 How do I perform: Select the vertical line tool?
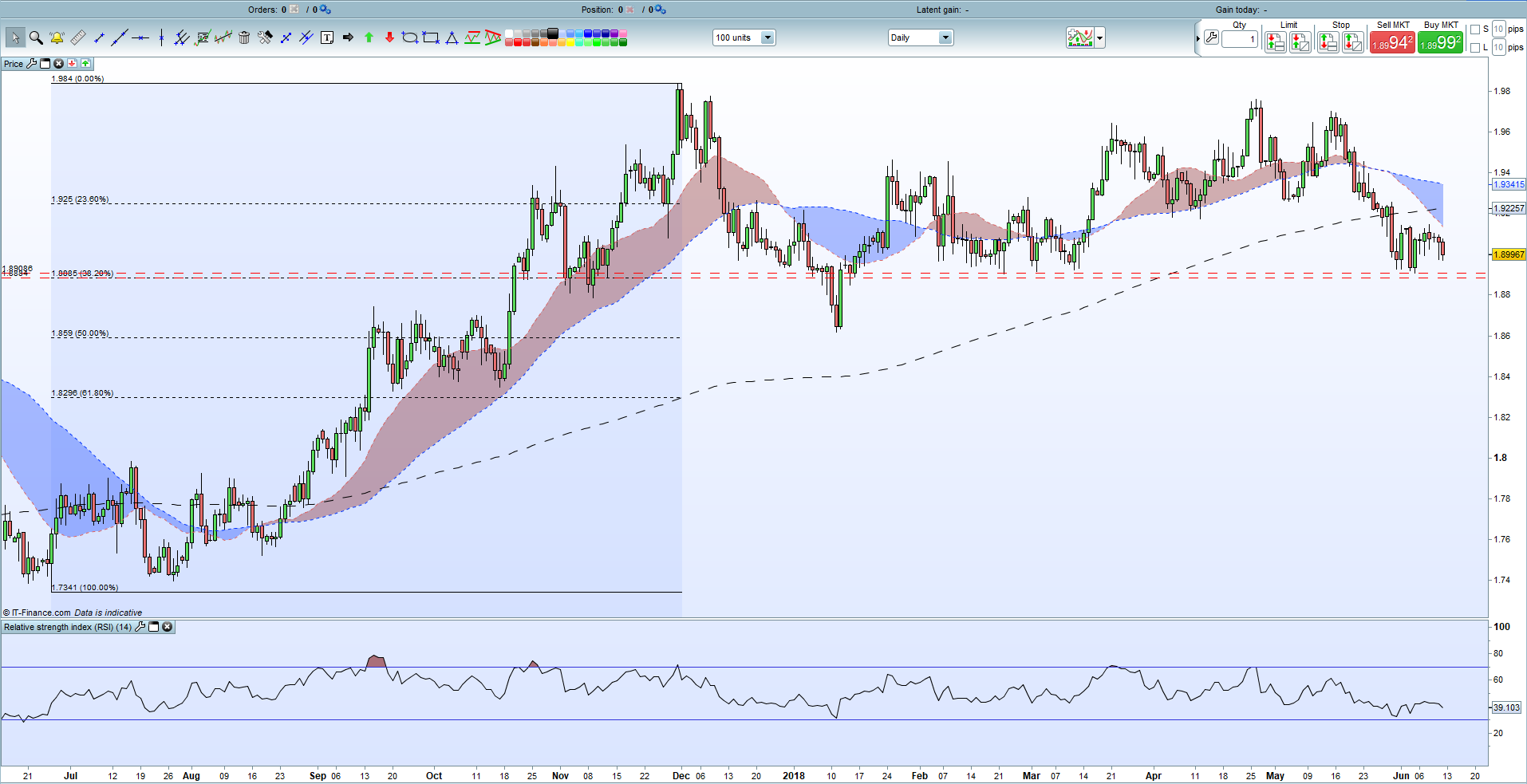coord(161,37)
